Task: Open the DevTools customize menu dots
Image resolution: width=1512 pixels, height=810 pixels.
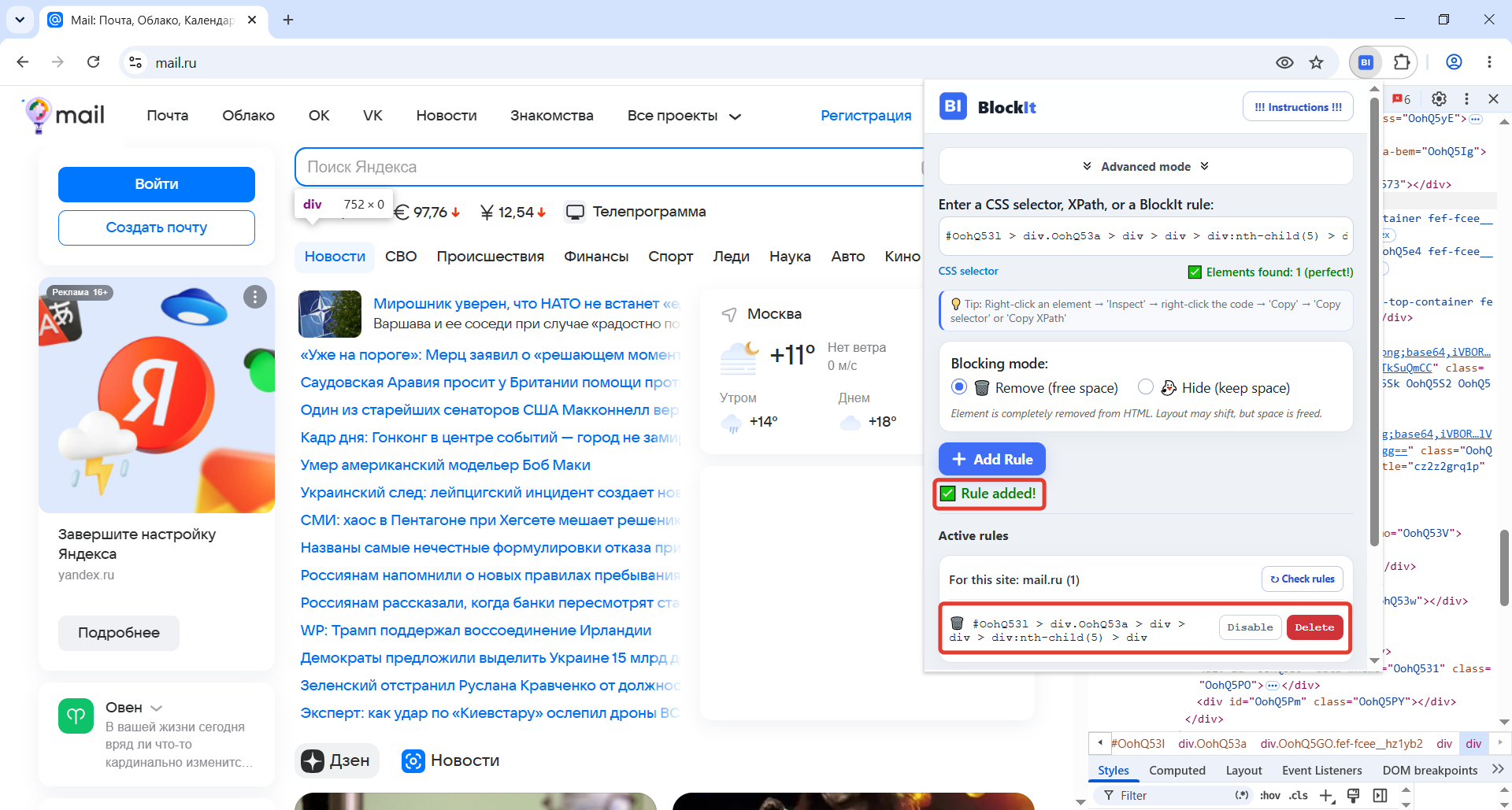Action: point(1466,98)
